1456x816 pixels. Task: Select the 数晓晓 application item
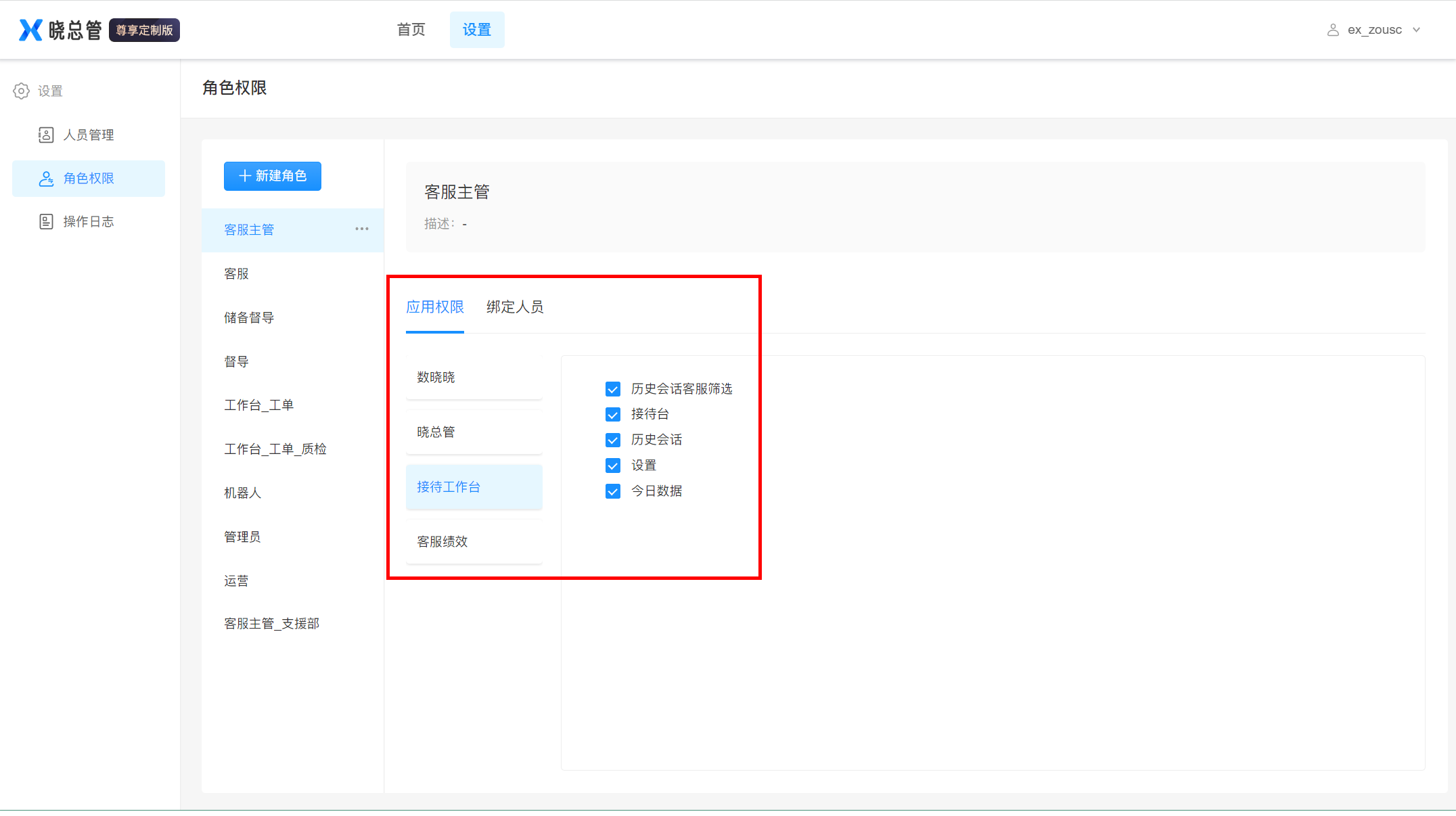pos(474,377)
